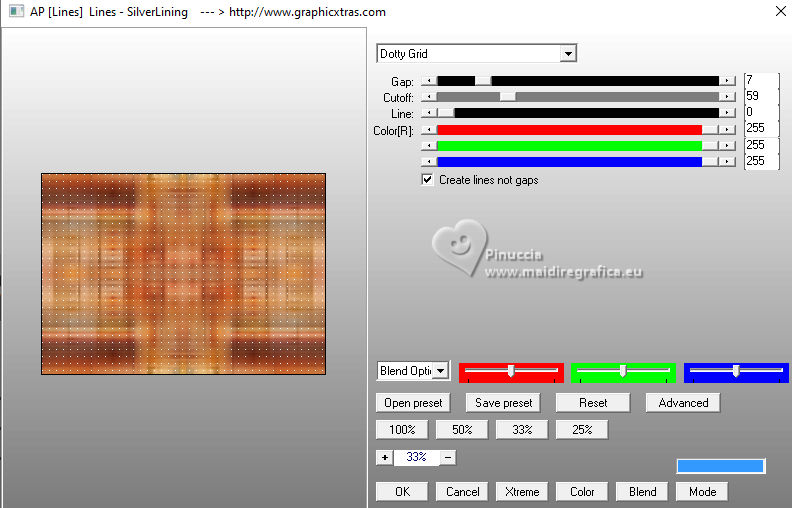Confirm the filter with OK
This screenshot has width=792, height=508.
pos(402,492)
